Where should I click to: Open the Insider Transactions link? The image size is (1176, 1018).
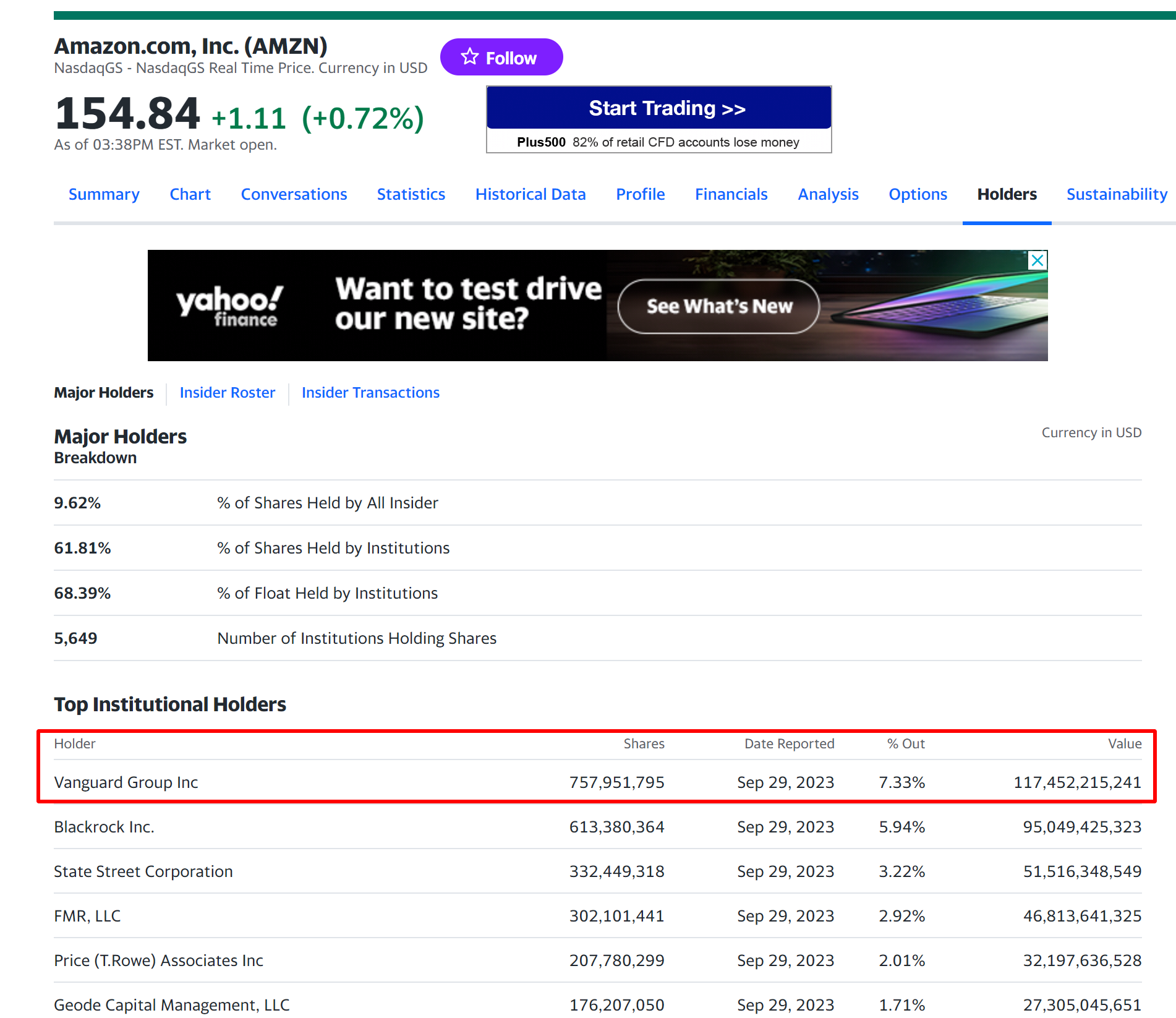(370, 393)
